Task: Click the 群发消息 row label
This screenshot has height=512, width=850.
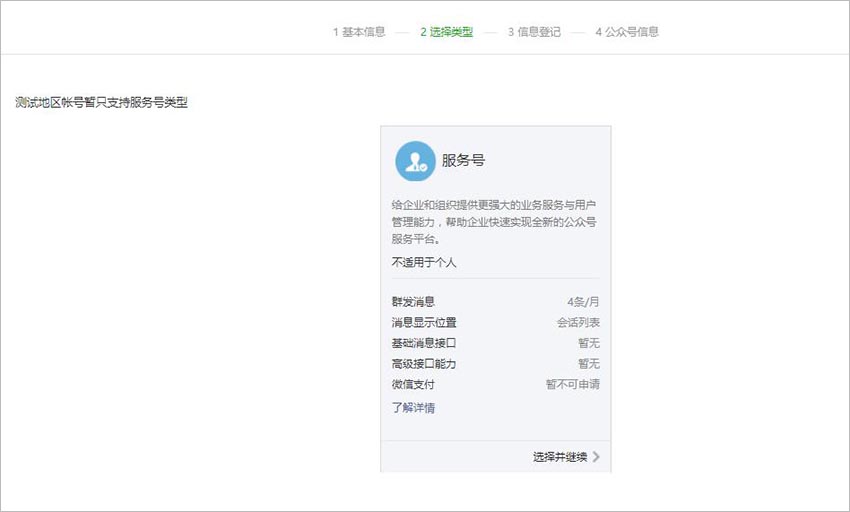Action: click(413, 302)
